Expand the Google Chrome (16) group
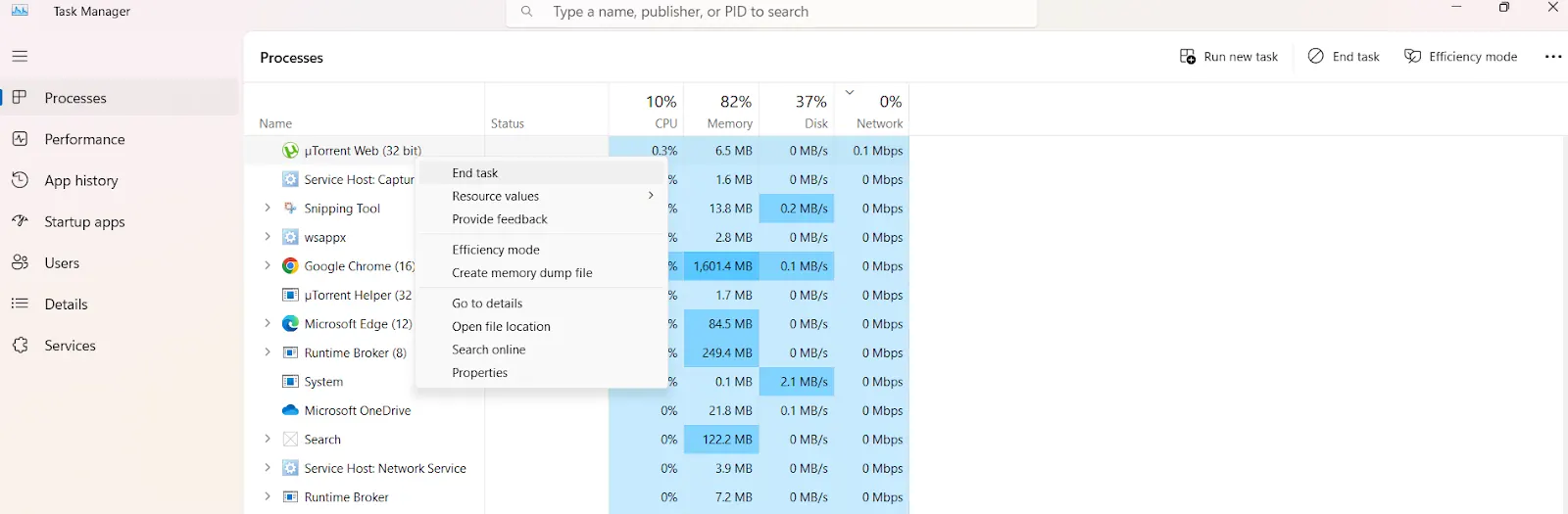This screenshot has width=1568, height=514. click(x=267, y=266)
